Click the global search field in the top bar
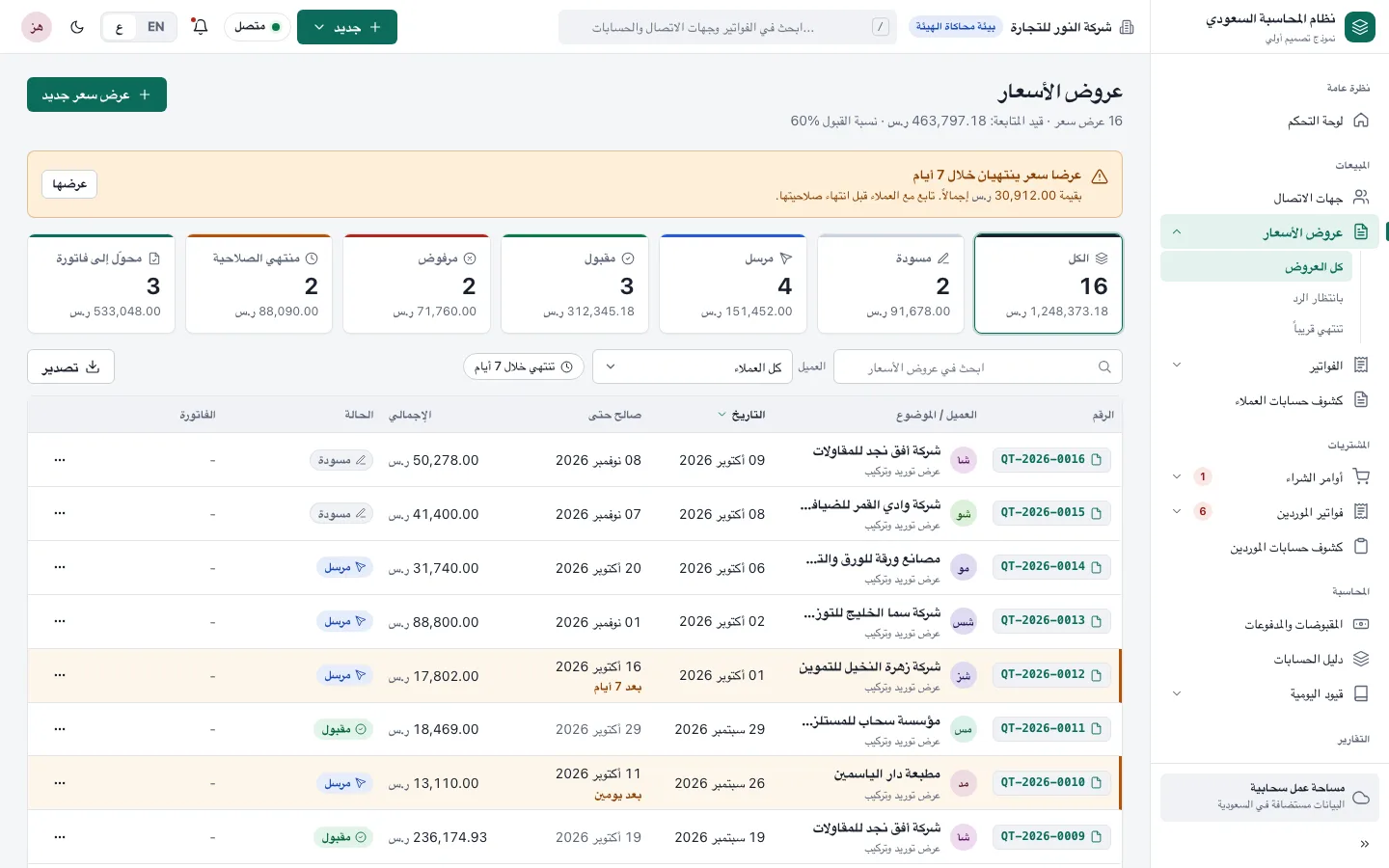 [x=727, y=27]
